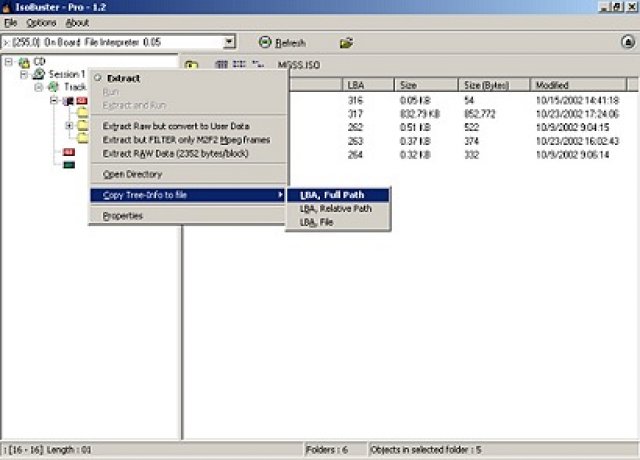640x460 pixels.
Task: Click the green file-system icon in the tree
Action: [69, 165]
